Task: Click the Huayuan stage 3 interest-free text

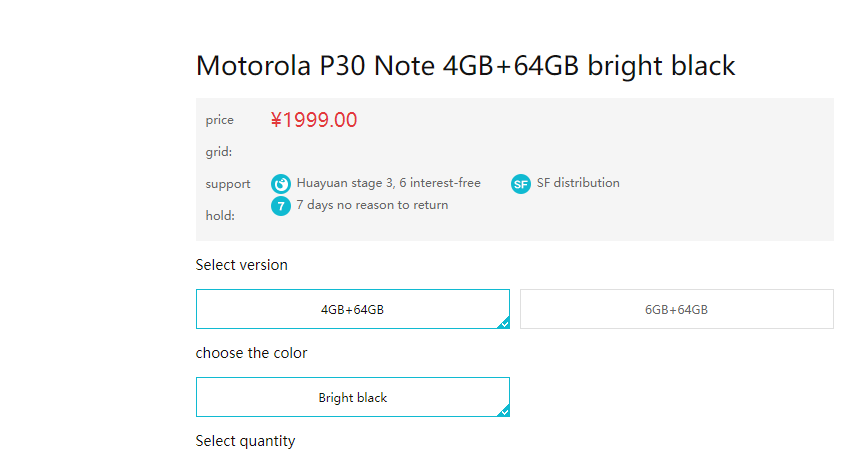Action: 388,183
